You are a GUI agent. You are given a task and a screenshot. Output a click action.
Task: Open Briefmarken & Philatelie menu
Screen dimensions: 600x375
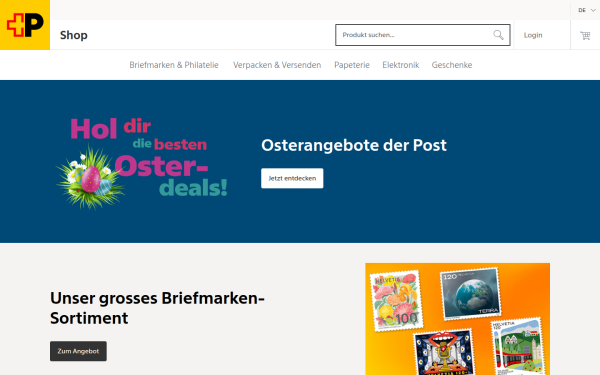(174, 65)
